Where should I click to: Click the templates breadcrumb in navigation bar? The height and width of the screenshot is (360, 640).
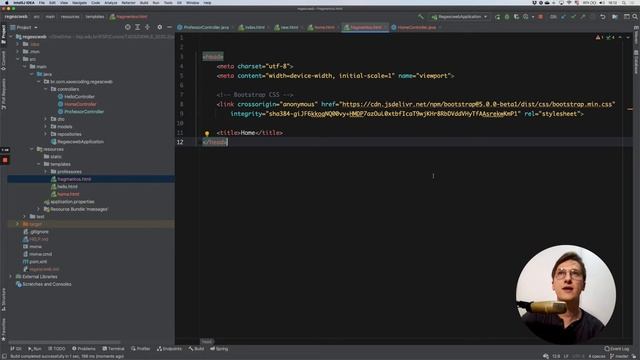click(95, 17)
